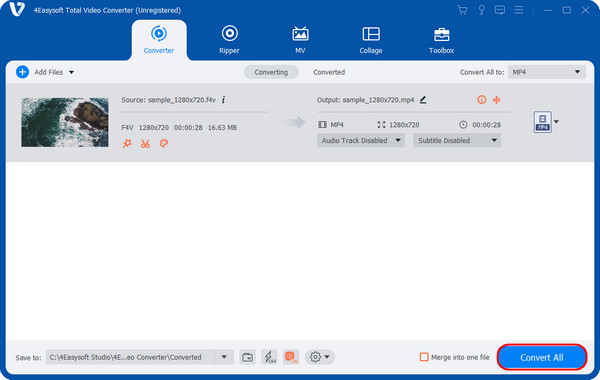
Task: Open the Audio Track Disabled dropdown
Action: point(361,140)
